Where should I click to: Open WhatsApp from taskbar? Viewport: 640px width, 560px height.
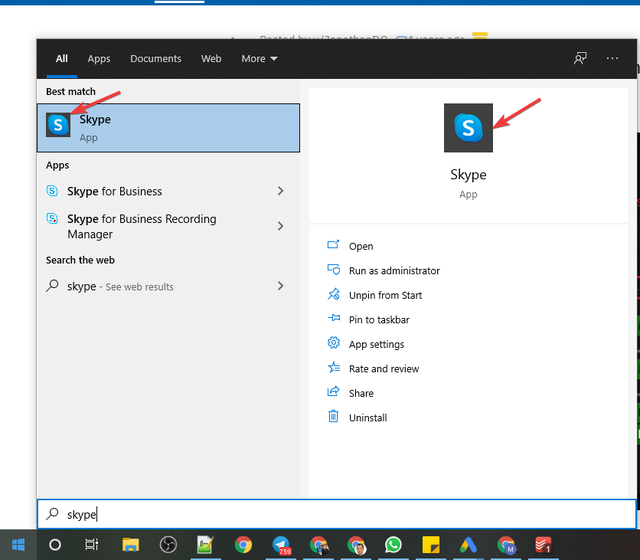point(393,544)
